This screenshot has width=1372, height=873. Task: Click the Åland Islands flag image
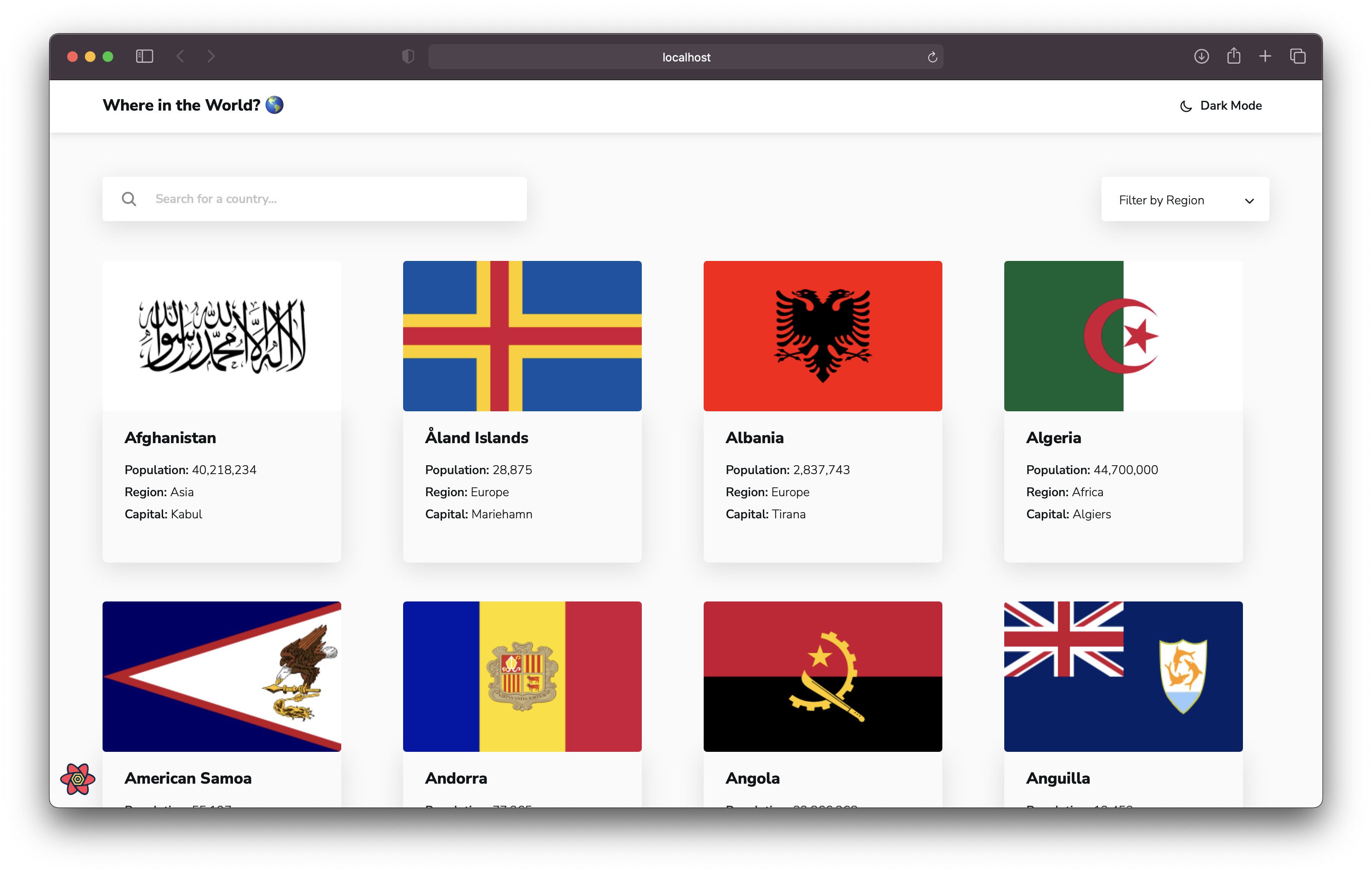(522, 336)
